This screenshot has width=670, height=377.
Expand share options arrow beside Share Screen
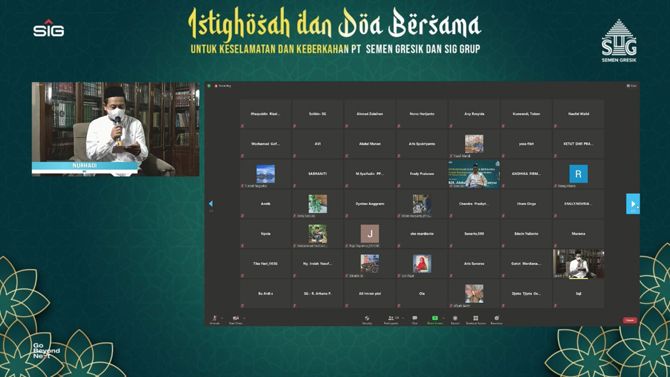click(444, 318)
